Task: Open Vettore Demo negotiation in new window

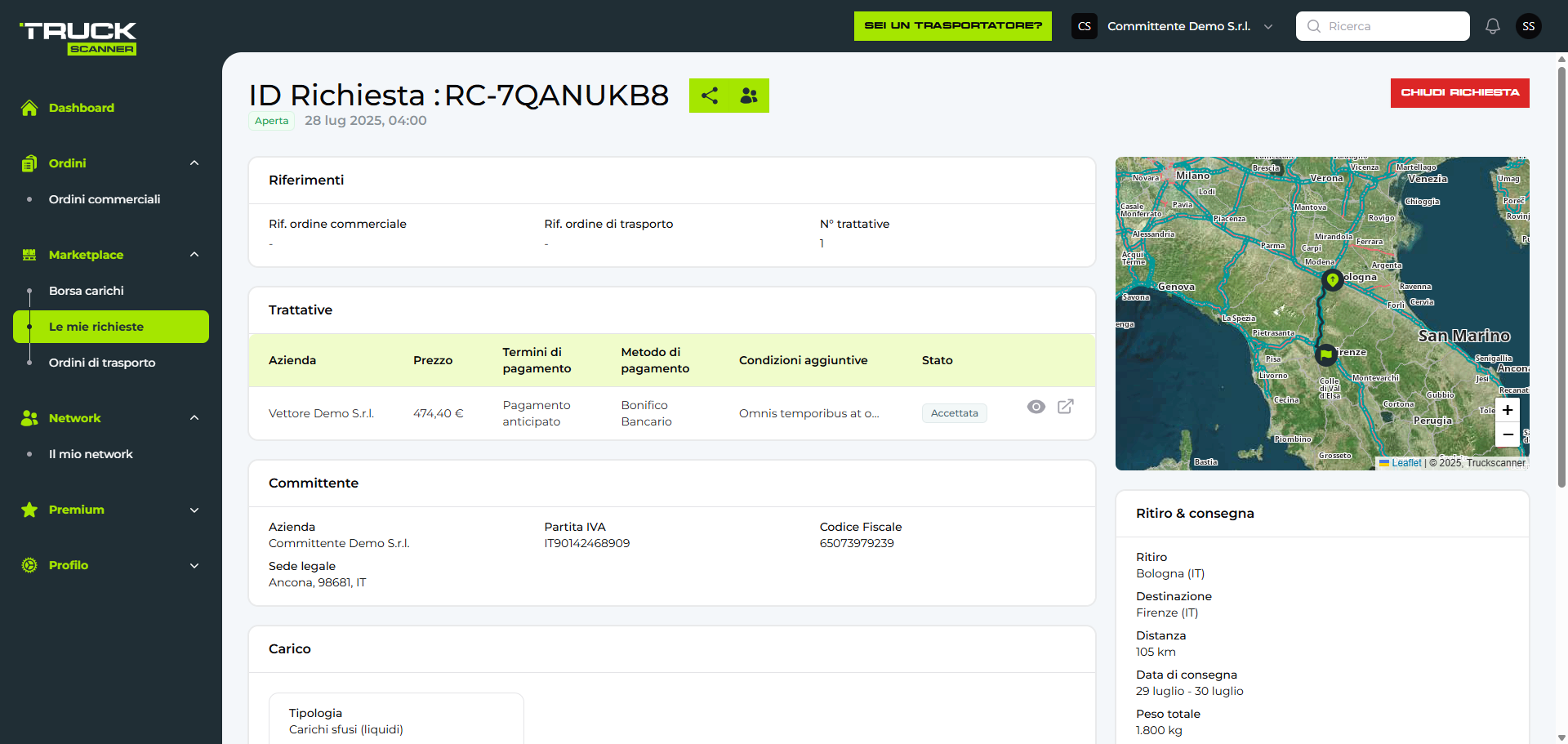Action: (1066, 407)
